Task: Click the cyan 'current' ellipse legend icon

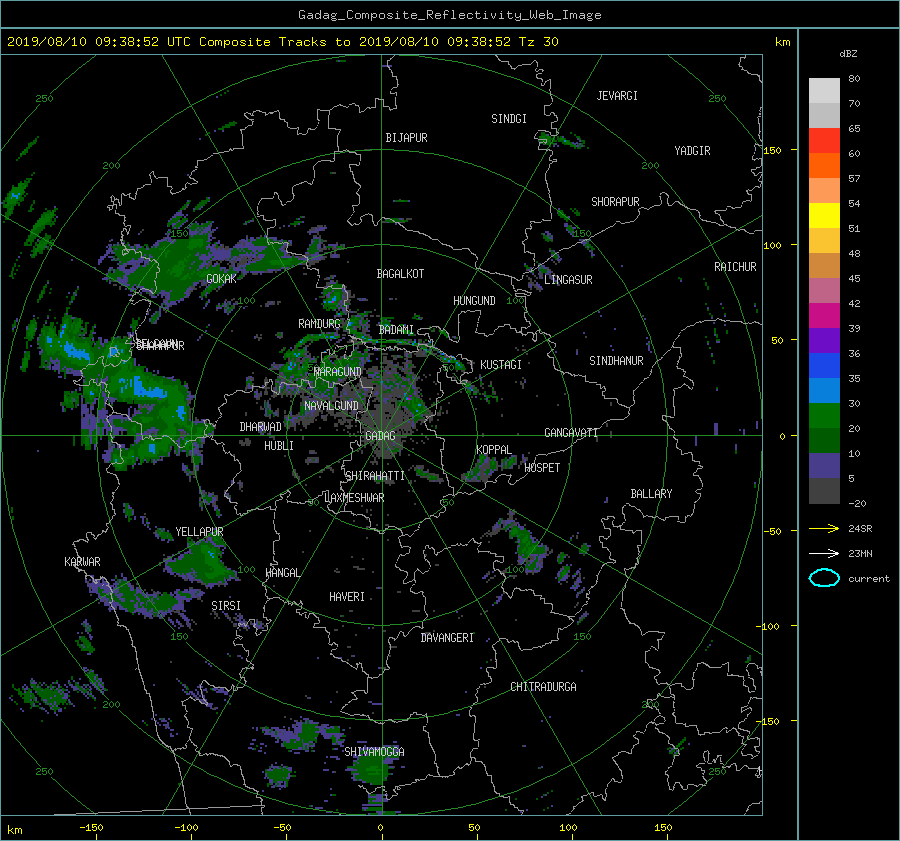Action: coord(824,578)
